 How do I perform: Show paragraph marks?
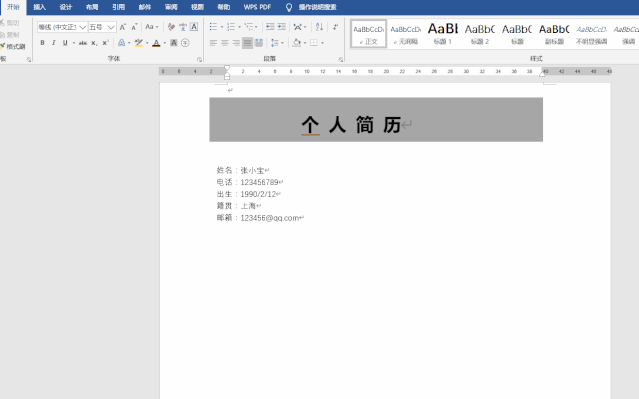[x=335, y=27]
